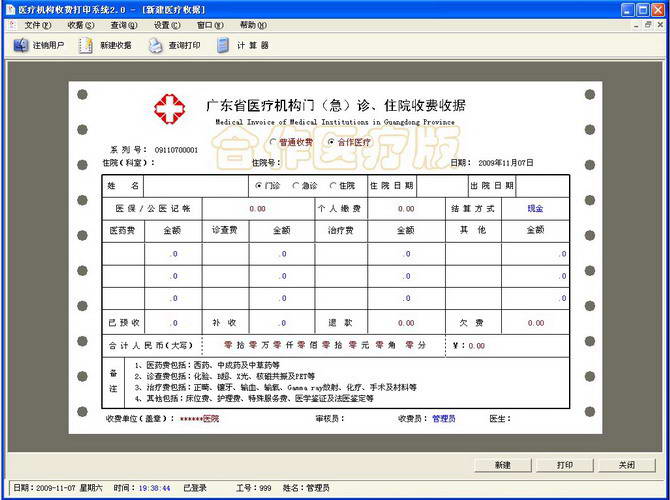Click first row amount under 医药费

coord(173,254)
